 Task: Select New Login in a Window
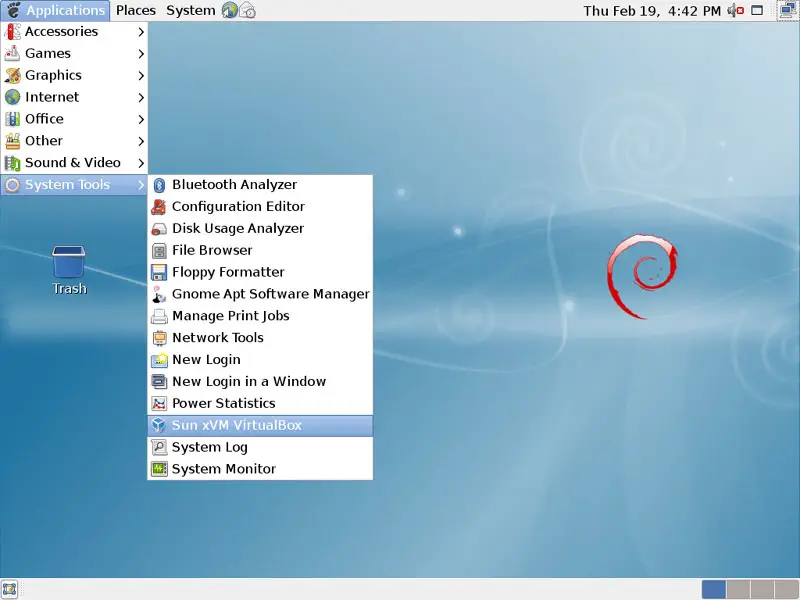coord(260,382)
